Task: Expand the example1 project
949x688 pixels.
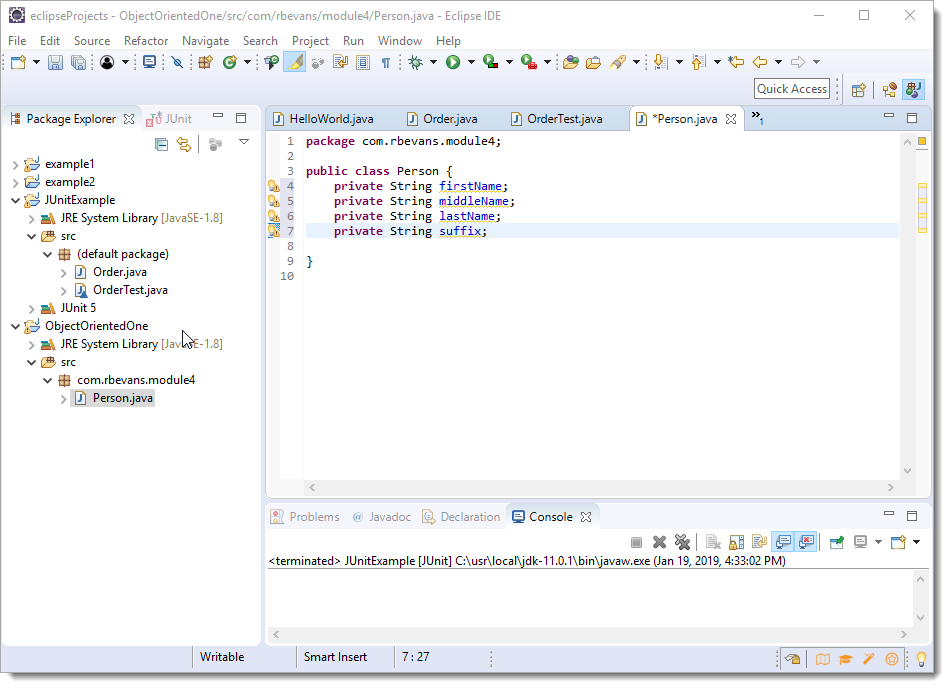Action: coord(15,165)
